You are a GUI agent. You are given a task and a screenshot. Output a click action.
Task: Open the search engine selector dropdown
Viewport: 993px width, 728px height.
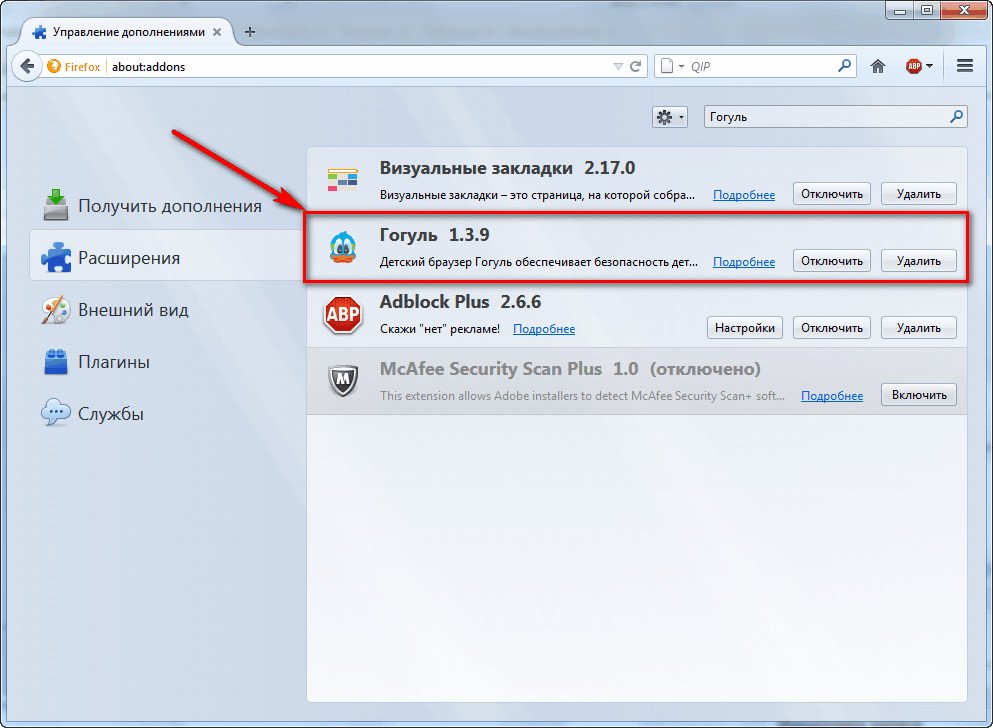(x=671, y=66)
